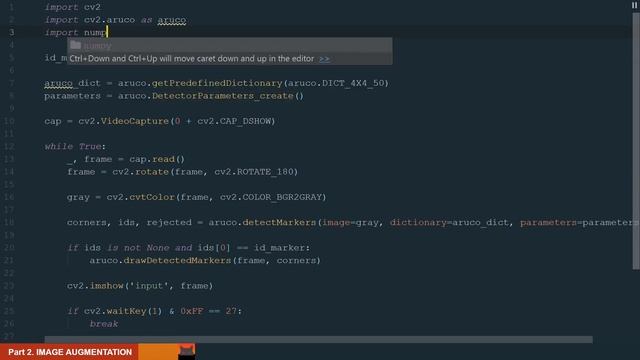Click 'COLOR_BGR2GRAY' on line 16
The image size is (640, 360).
point(282,197)
